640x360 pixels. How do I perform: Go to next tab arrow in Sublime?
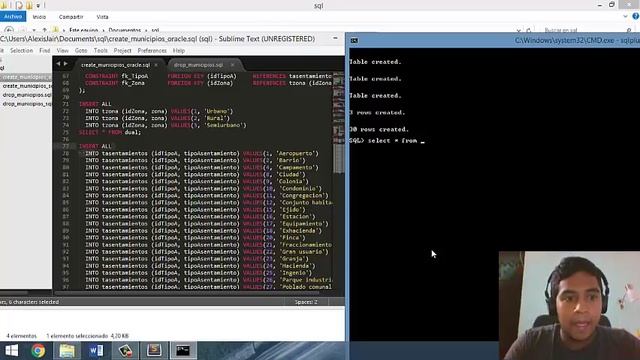(x=66, y=64)
